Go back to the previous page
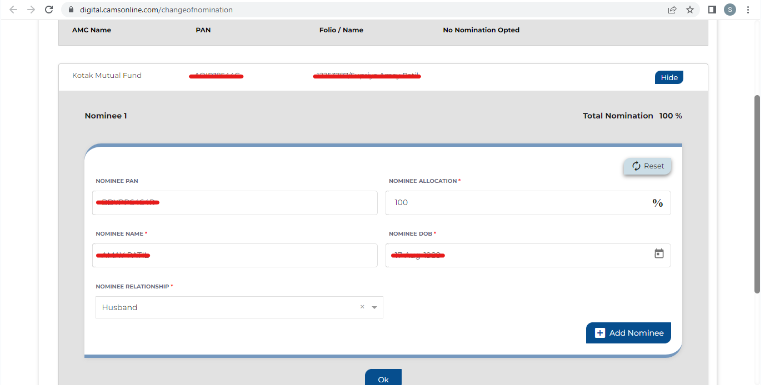The image size is (761, 385). tap(13, 10)
